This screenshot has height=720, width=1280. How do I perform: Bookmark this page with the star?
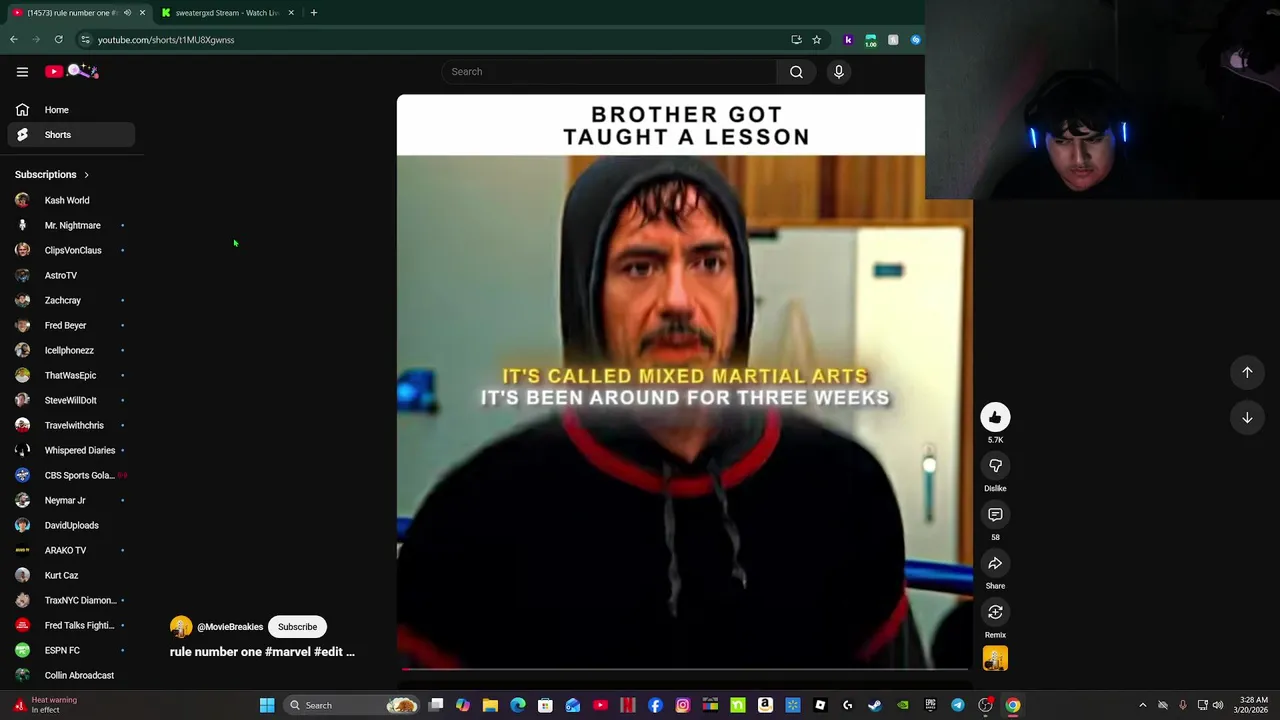click(x=817, y=40)
